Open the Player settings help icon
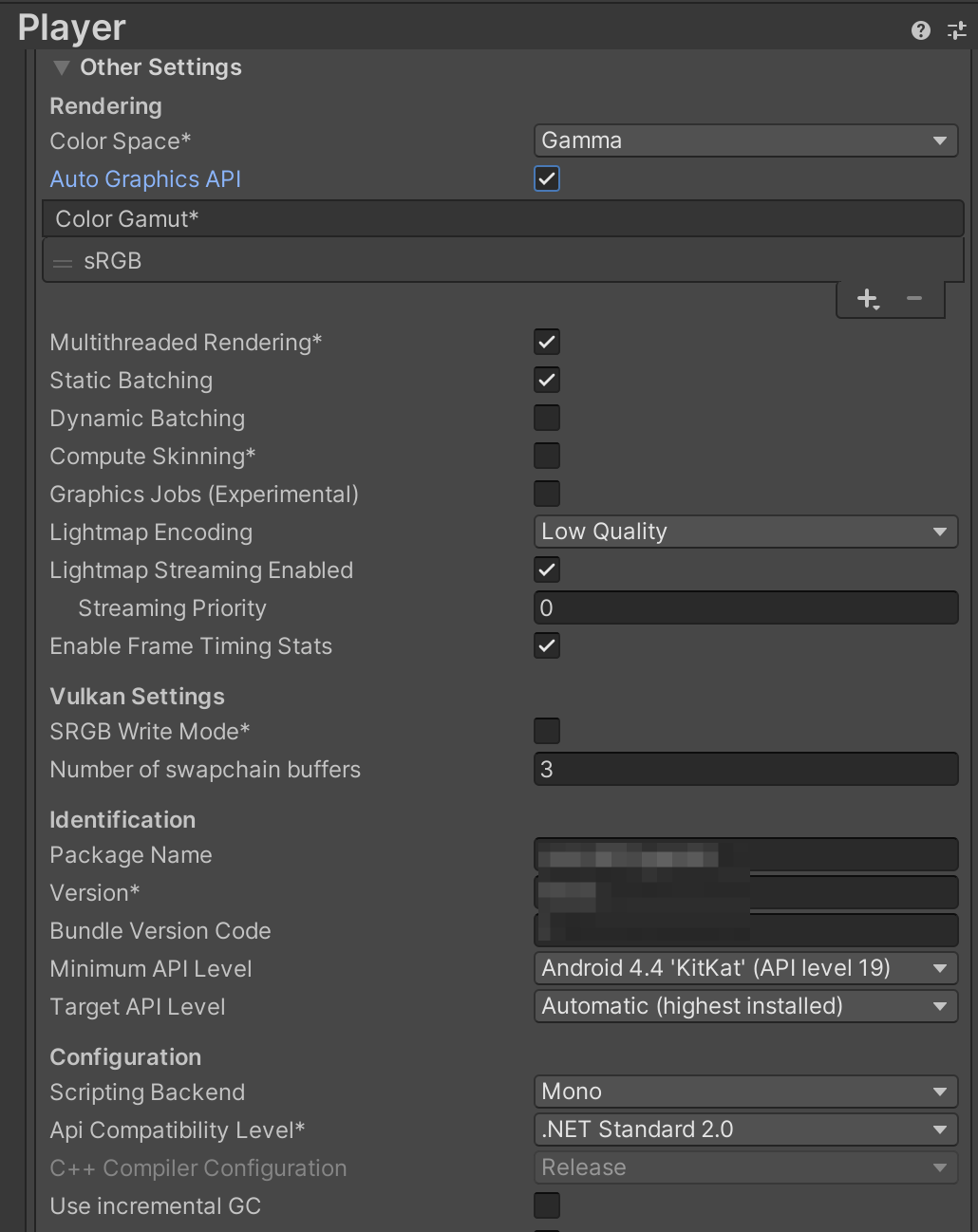Viewport: 978px width, 1232px height. (918, 29)
